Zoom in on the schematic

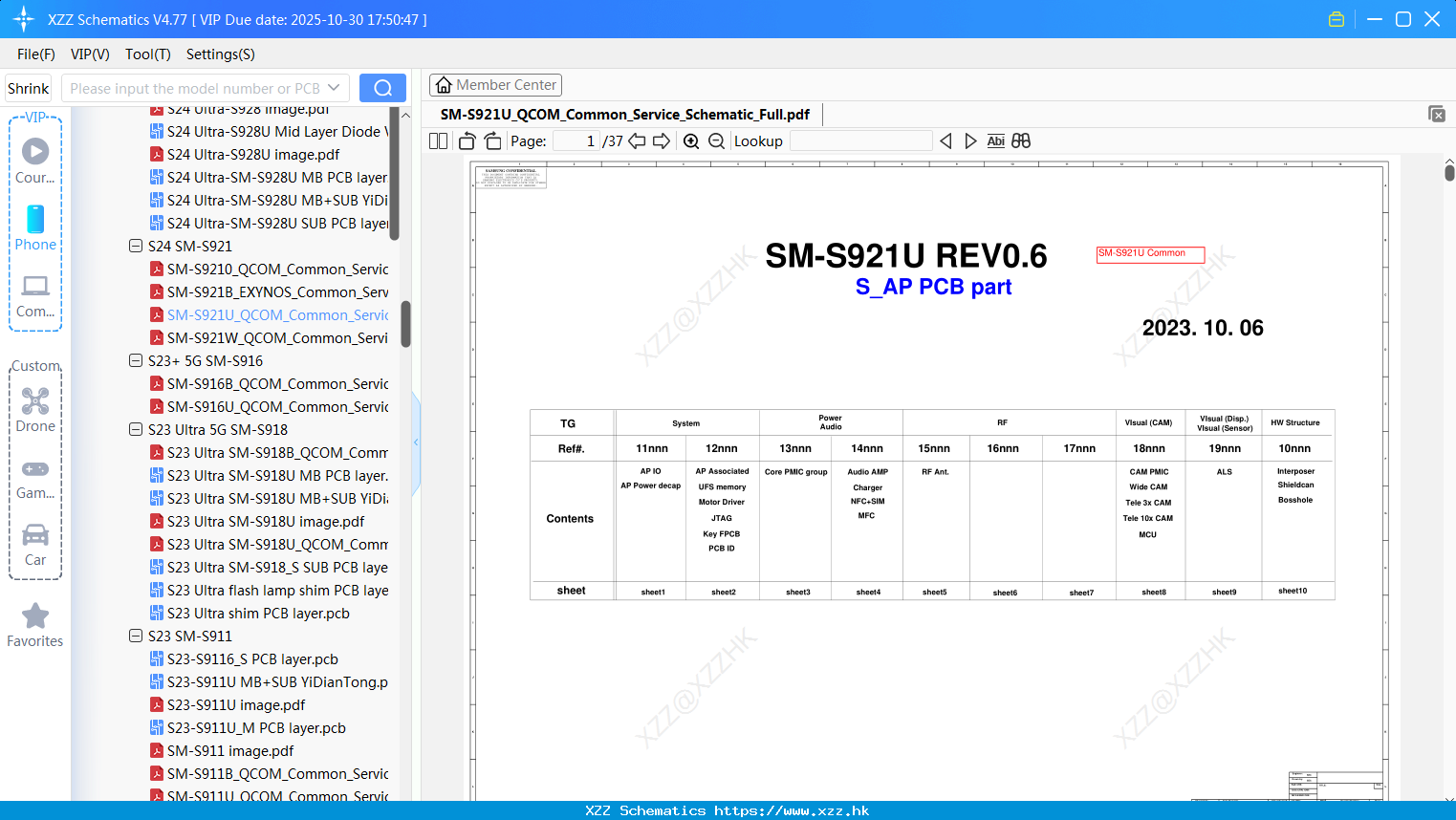tap(691, 141)
